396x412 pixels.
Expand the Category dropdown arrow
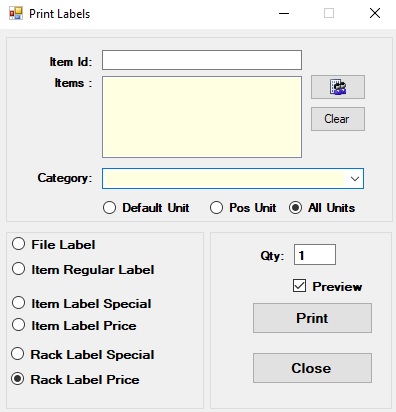pos(355,179)
